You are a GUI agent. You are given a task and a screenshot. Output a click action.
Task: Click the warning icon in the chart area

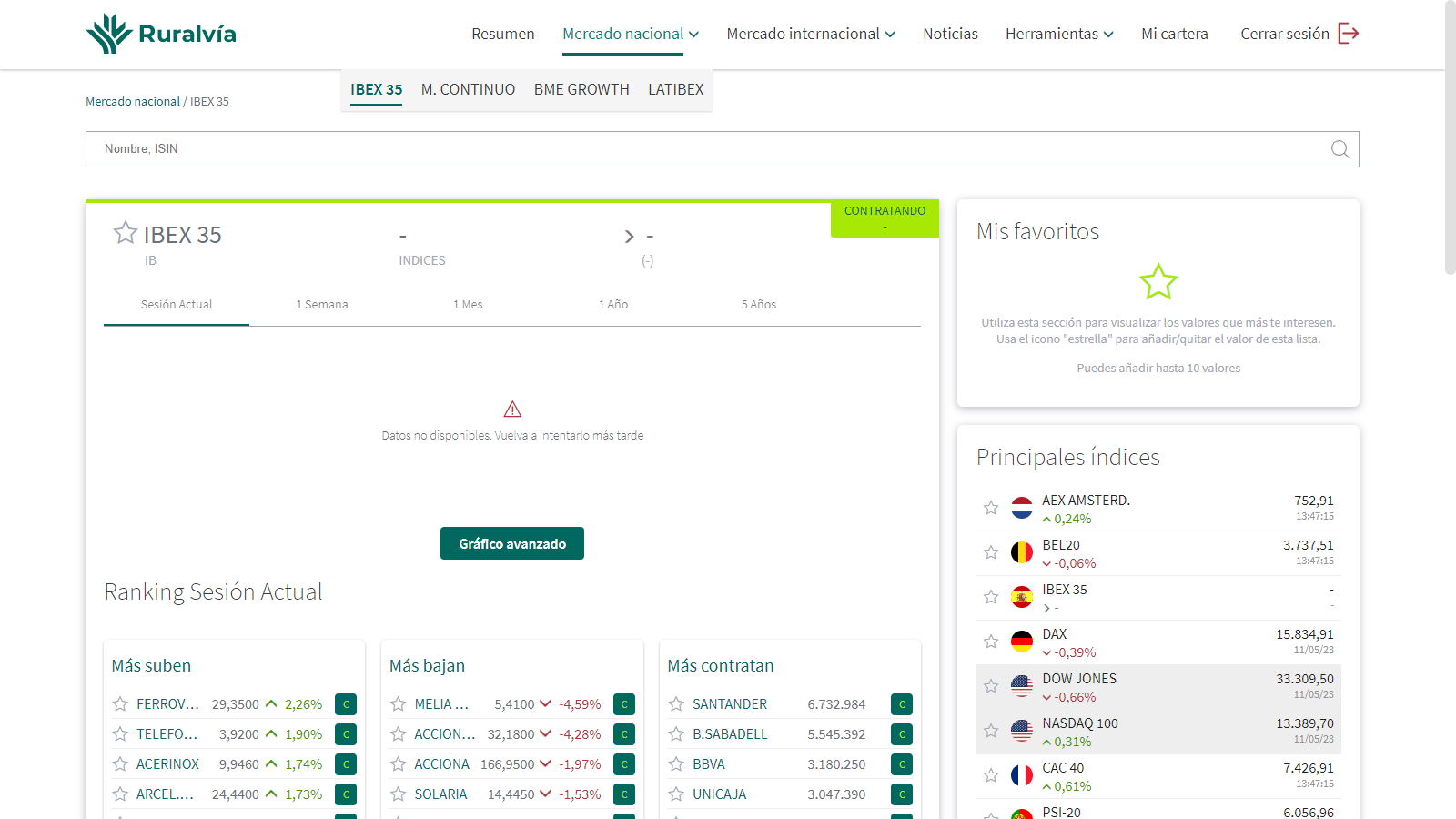click(512, 409)
